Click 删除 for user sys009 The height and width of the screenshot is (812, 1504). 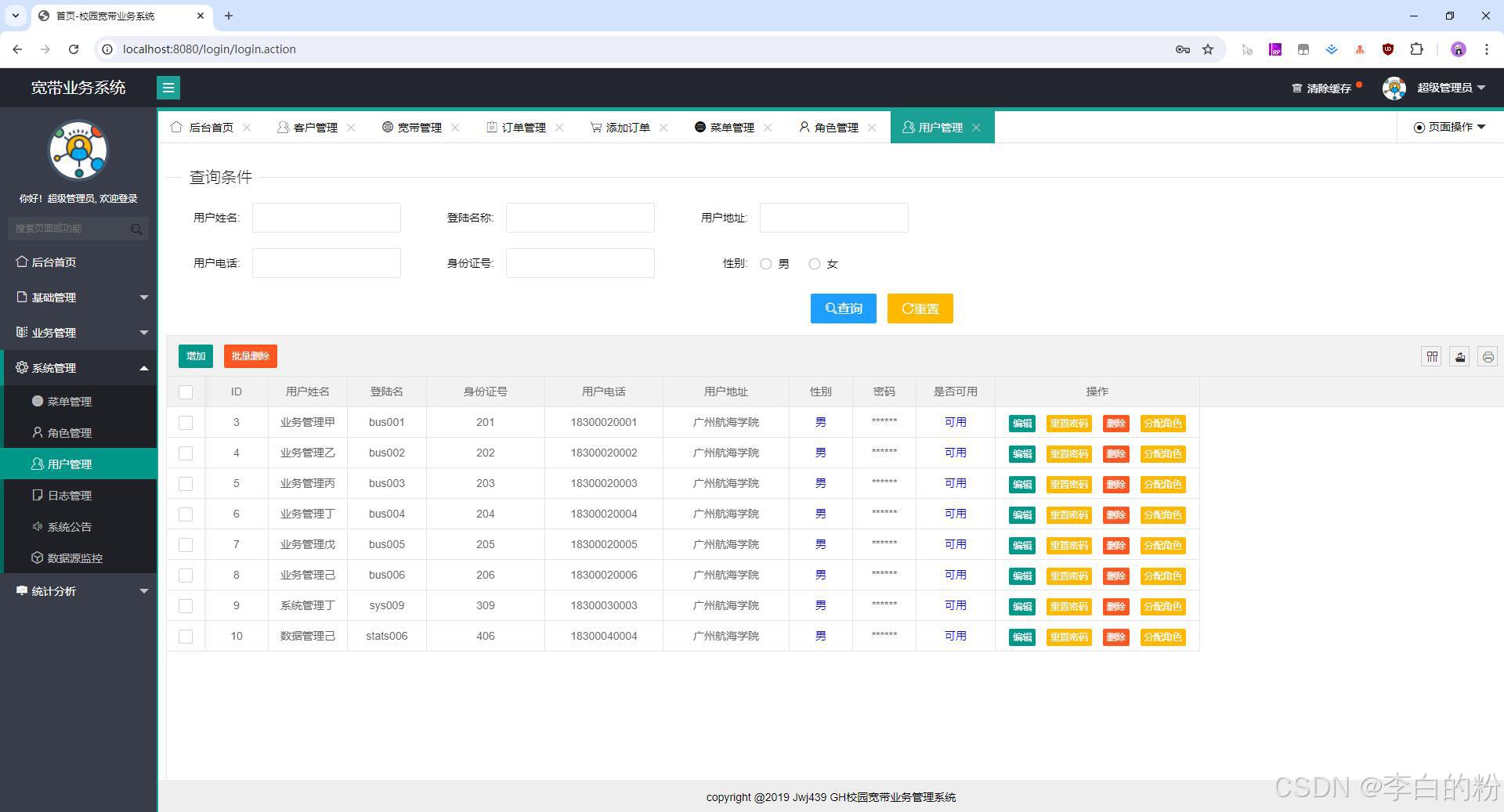coord(1116,607)
